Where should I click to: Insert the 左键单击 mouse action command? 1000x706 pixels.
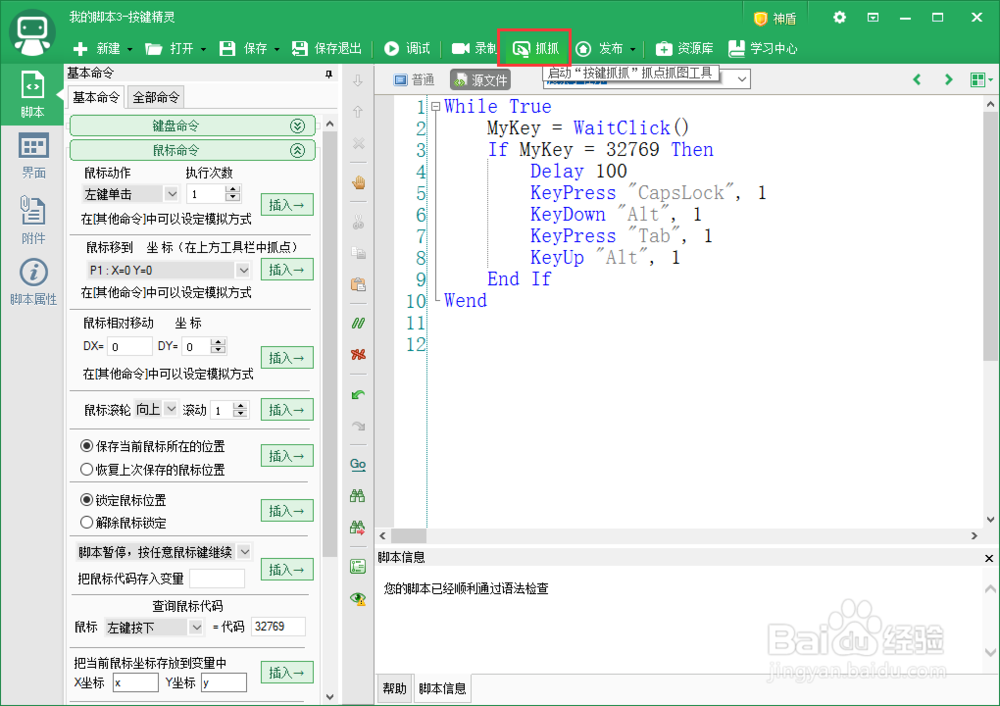tap(287, 205)
